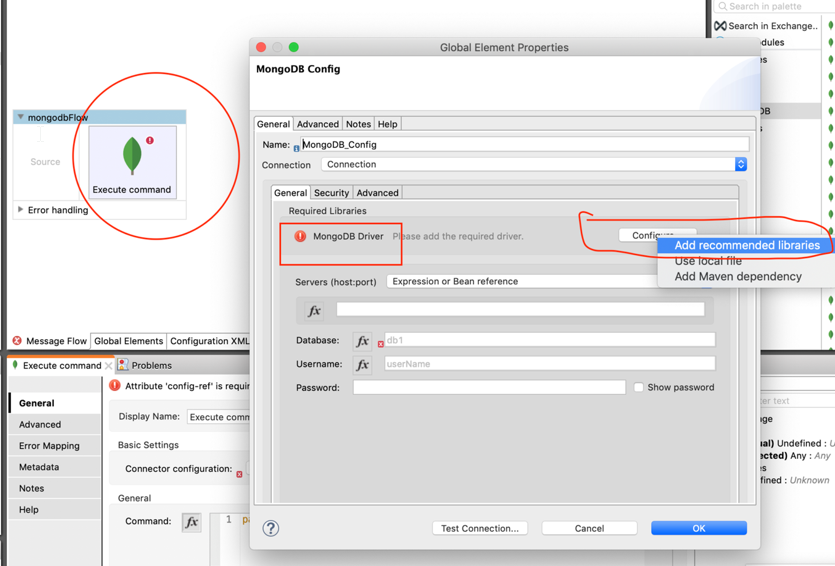This screenshot has height=566, width=835.
Task: Click the Source placeholder in mongodbFlow
Action: click(x=45, y=162)
